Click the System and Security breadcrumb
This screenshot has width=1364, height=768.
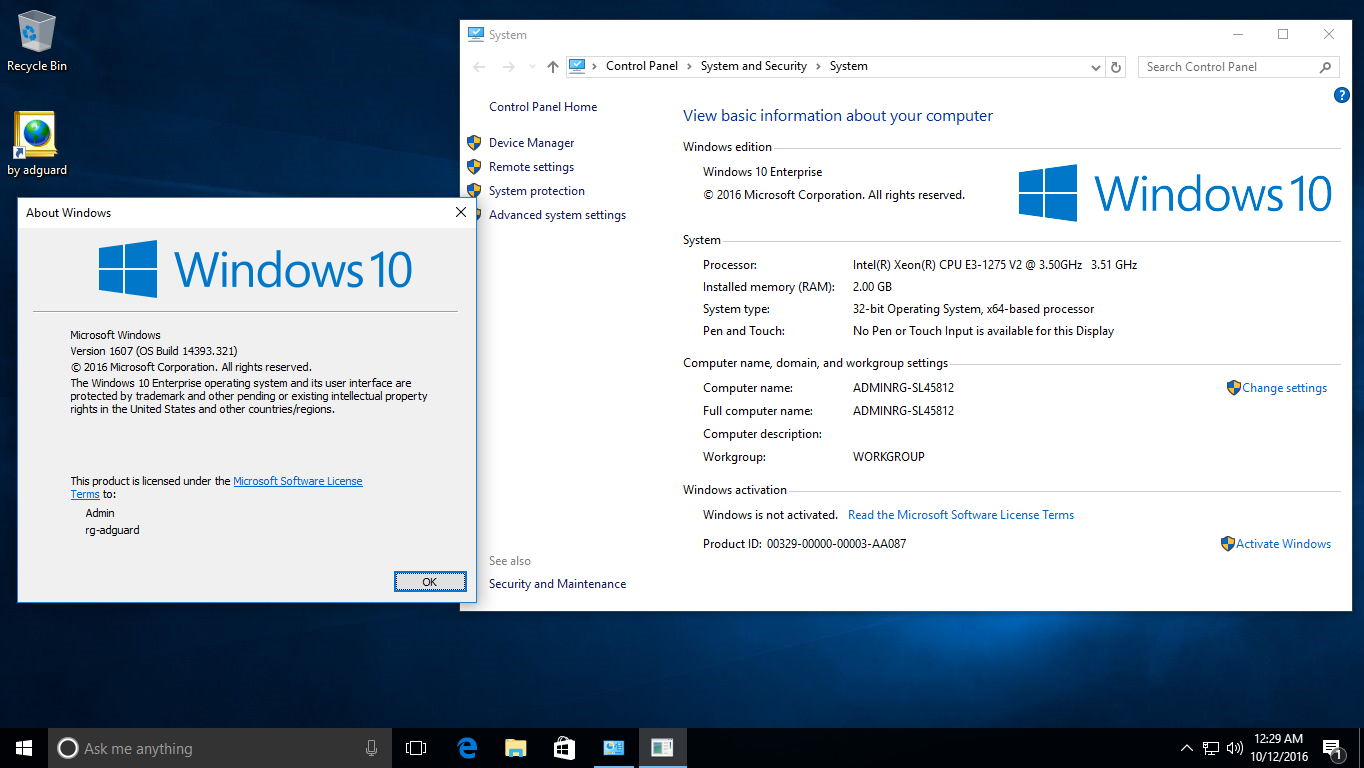[754, 66]
